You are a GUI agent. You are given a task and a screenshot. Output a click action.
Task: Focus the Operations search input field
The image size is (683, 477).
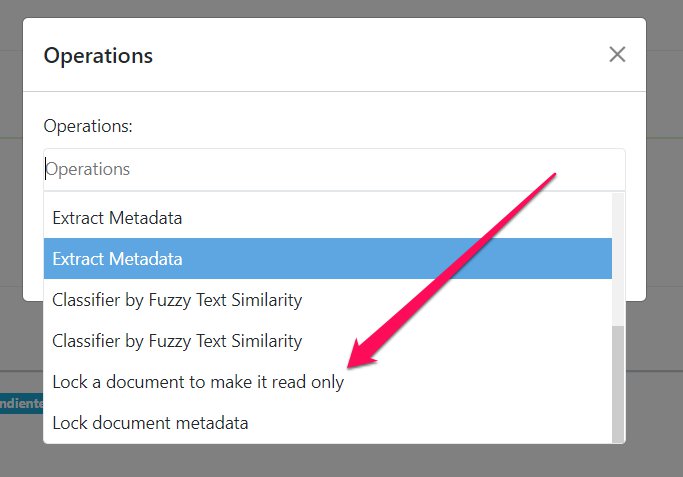click(x=334, y=169)
